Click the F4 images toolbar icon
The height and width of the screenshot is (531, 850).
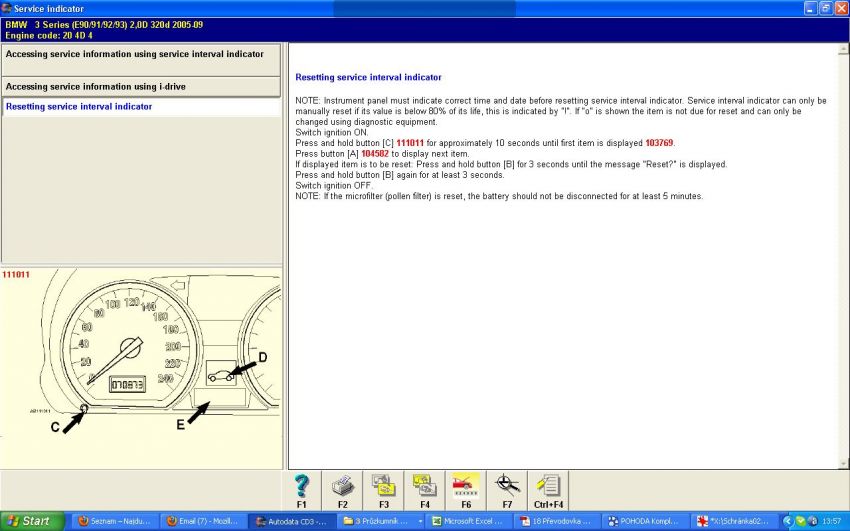coord(425,491)
